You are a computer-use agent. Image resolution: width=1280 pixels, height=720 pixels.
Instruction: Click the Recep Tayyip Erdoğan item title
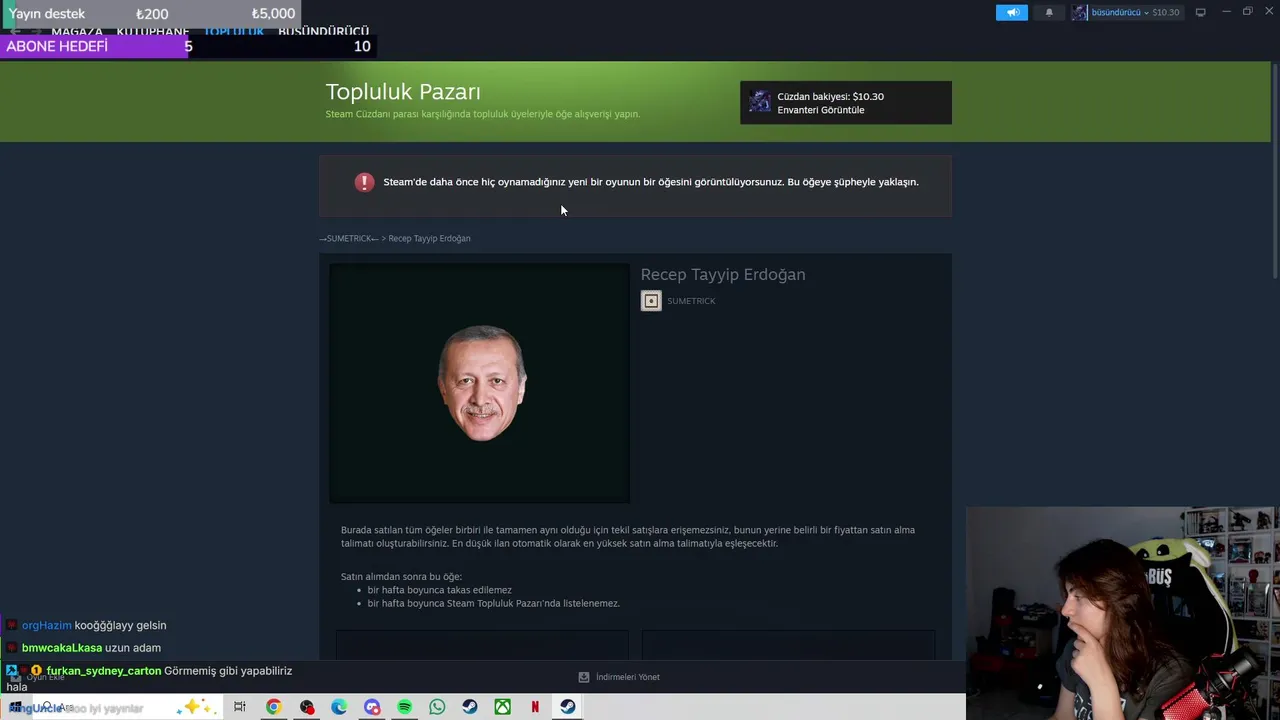(x=722, y=275)
